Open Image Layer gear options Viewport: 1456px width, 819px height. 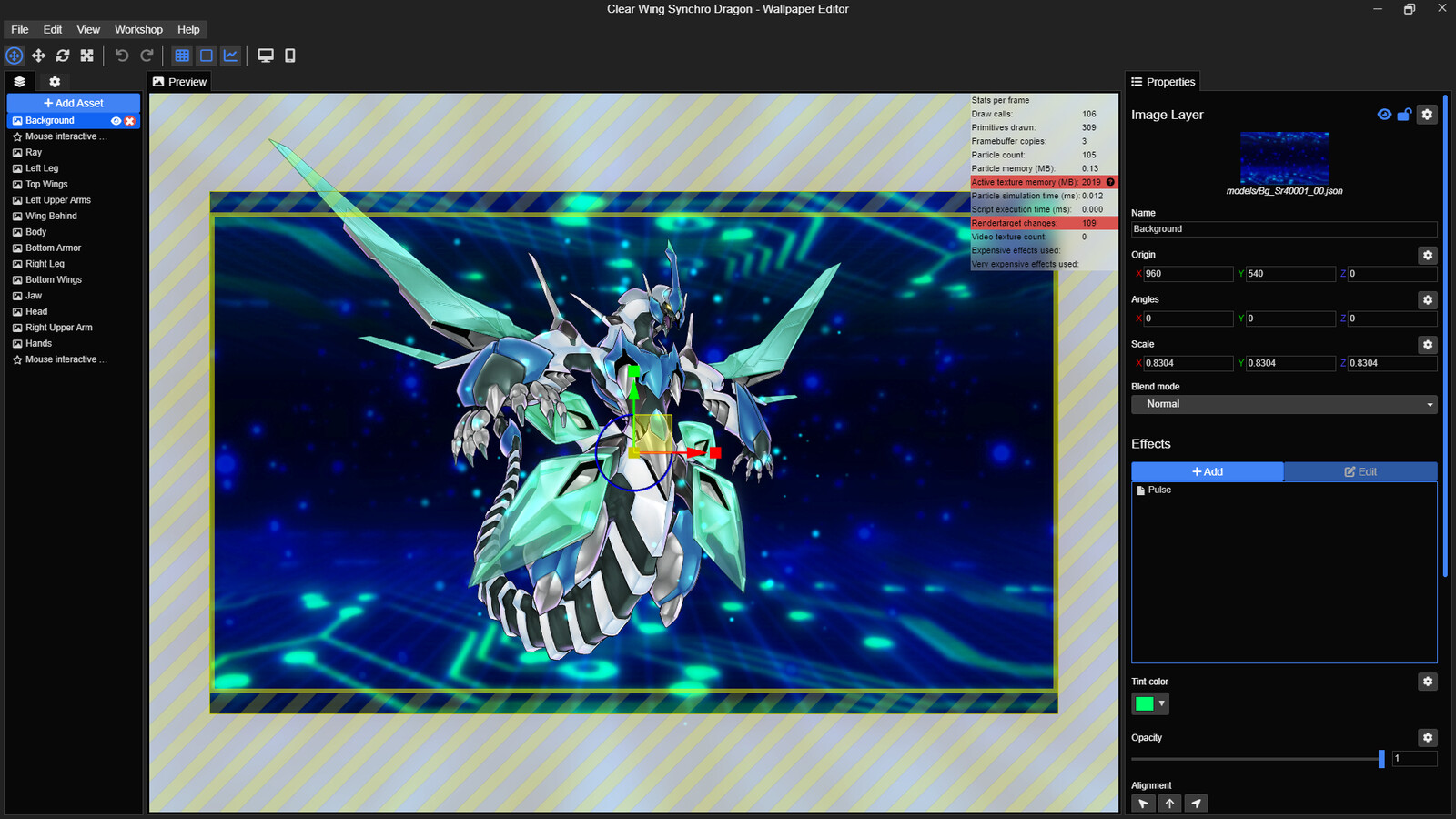pyautogui.click(x=1427, y=115)
